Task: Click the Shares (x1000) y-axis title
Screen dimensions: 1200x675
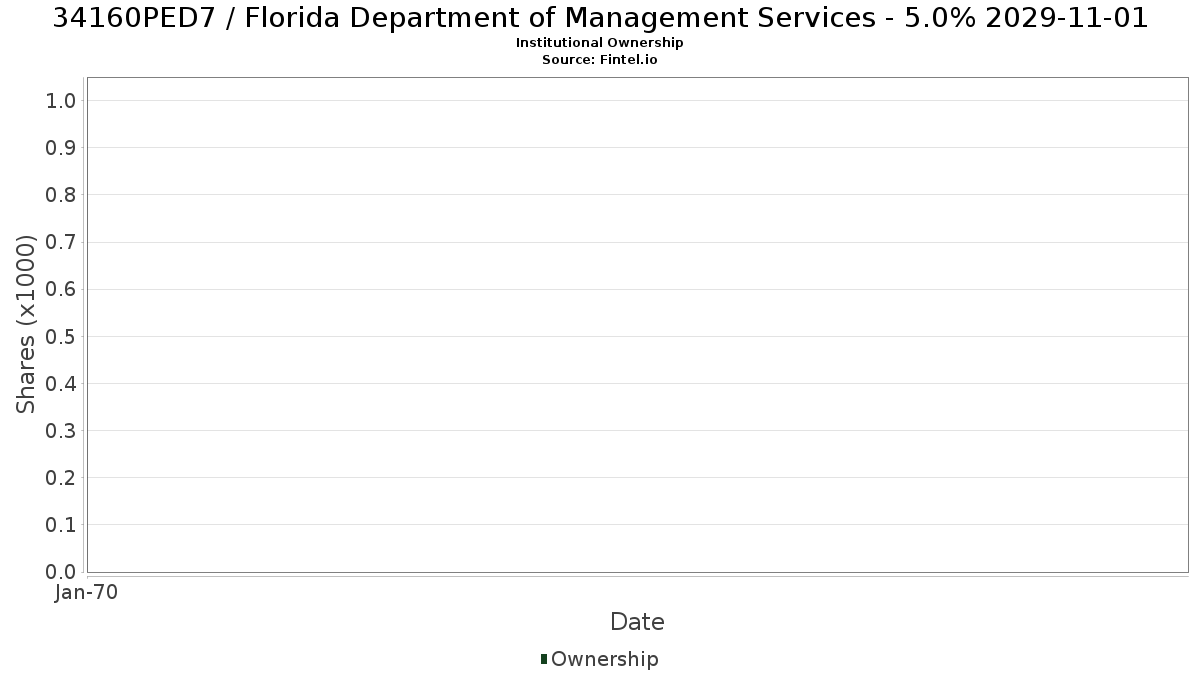Action: click(26, 324)
